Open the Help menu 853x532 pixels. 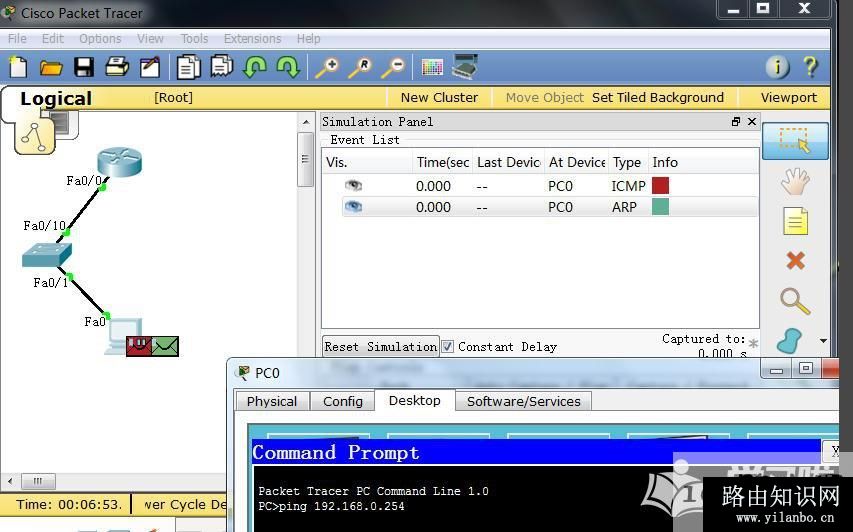click(308, 39)
